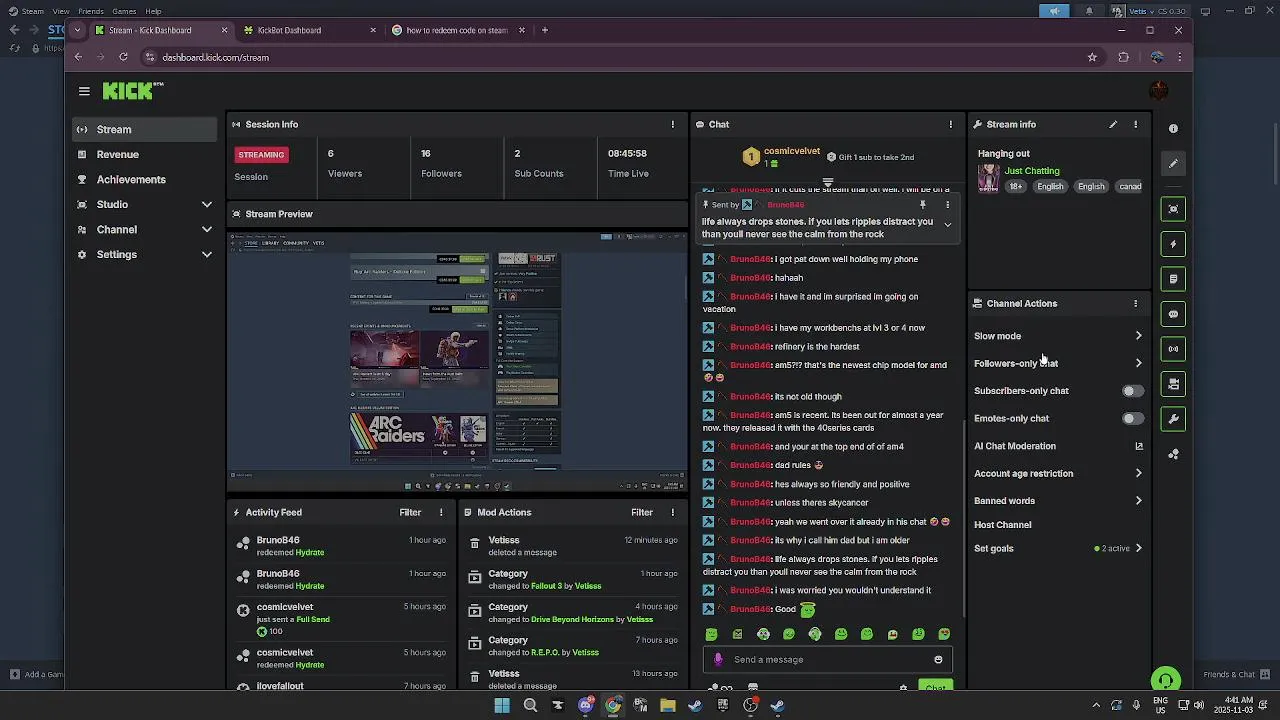
Task: Expand Set goals arrow
Action: [1138, 548]
